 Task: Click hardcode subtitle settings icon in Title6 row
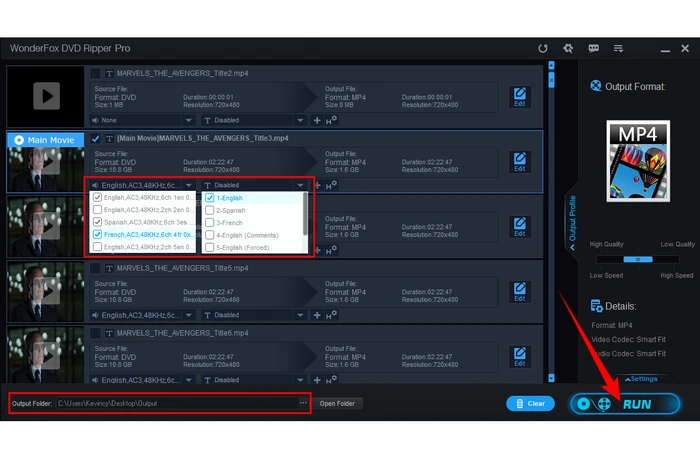click(x=331, y=380)
